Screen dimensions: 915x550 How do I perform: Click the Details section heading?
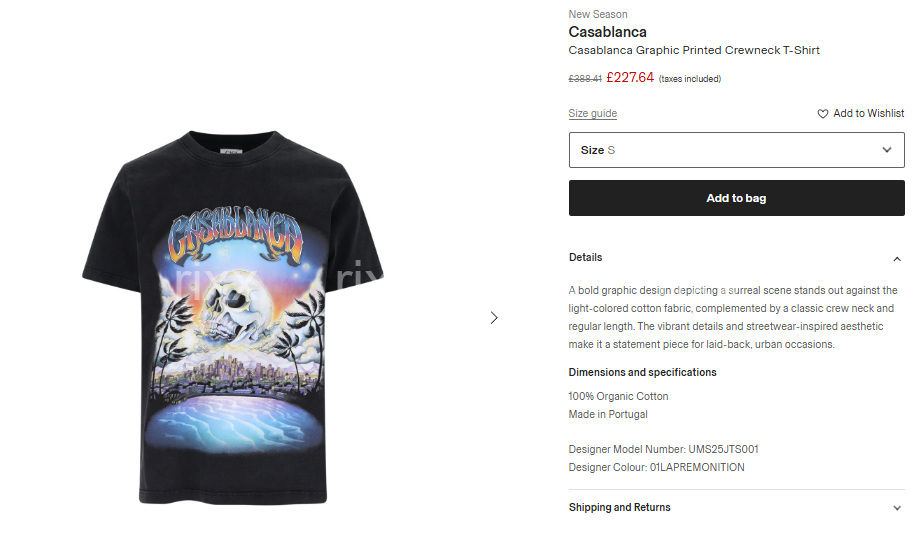click(585, 257)
